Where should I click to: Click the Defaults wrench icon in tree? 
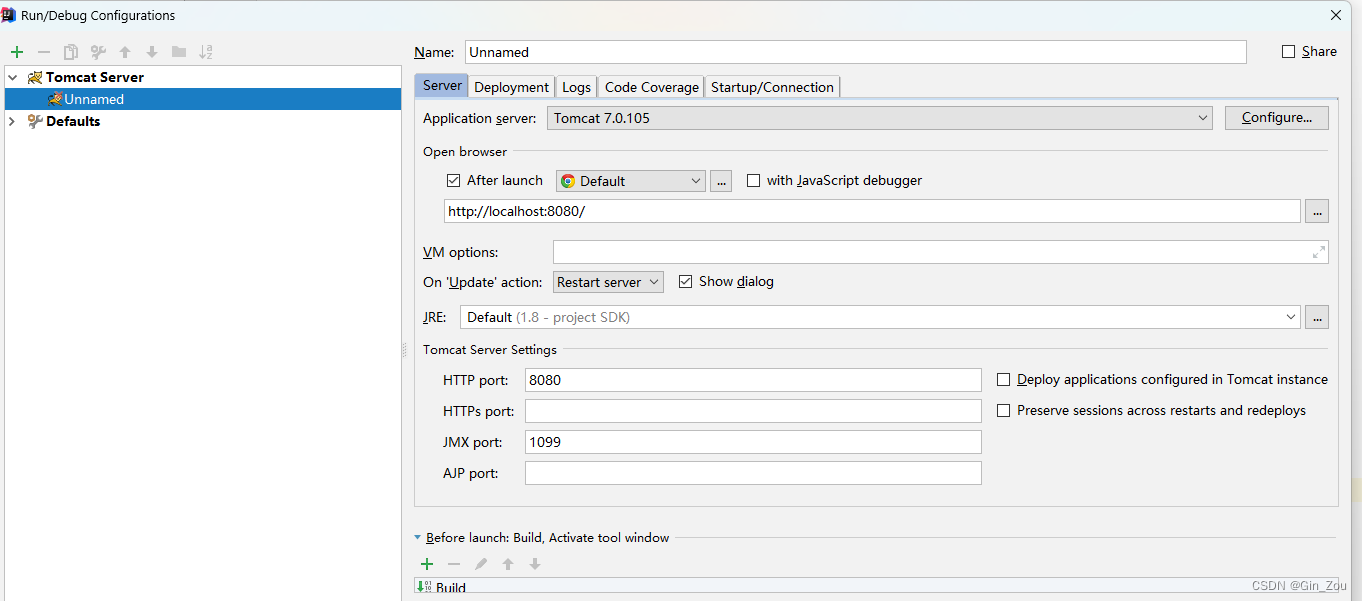pos(35,121)
